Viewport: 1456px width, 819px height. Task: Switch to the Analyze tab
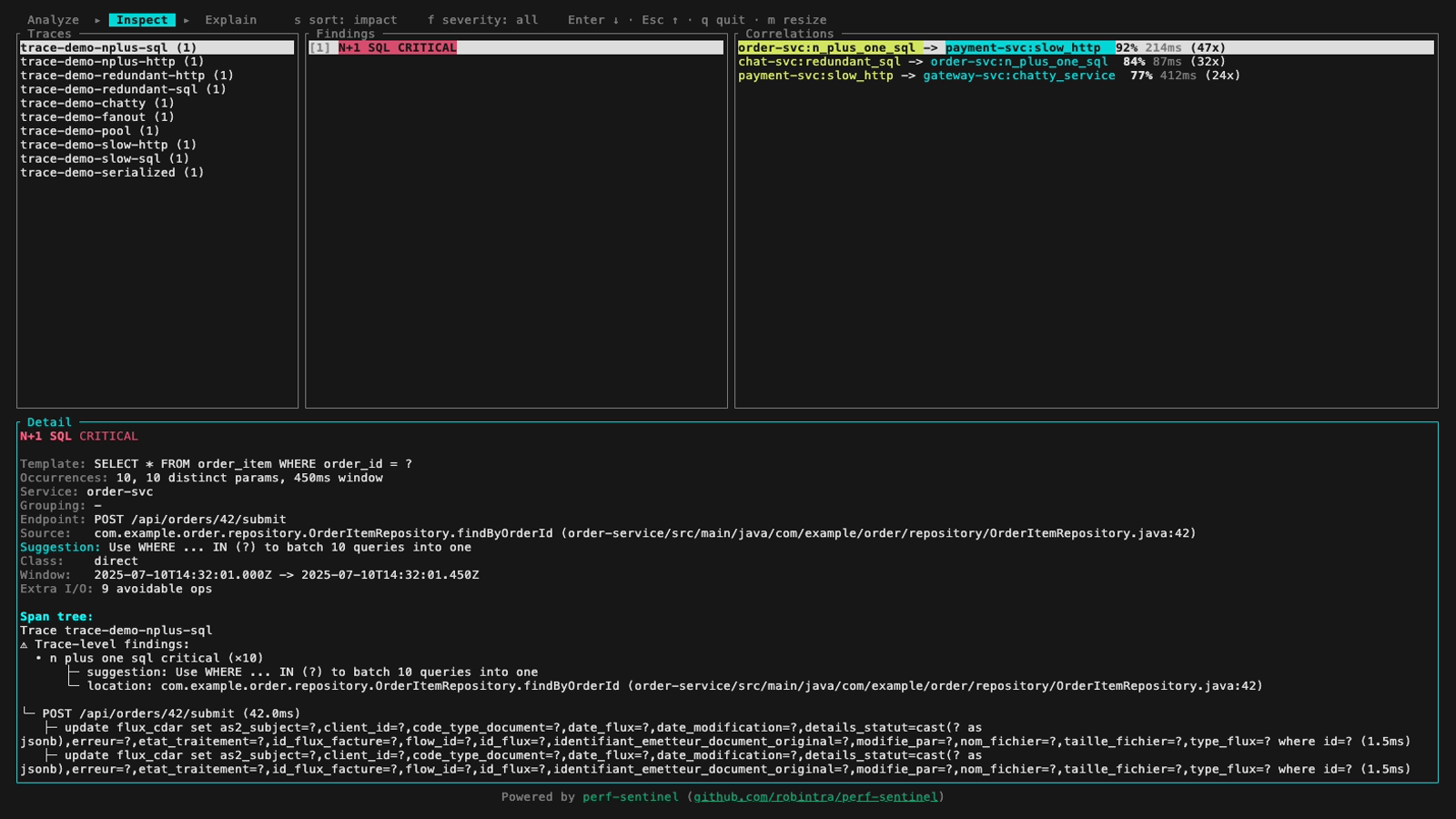tap(53, 20)
